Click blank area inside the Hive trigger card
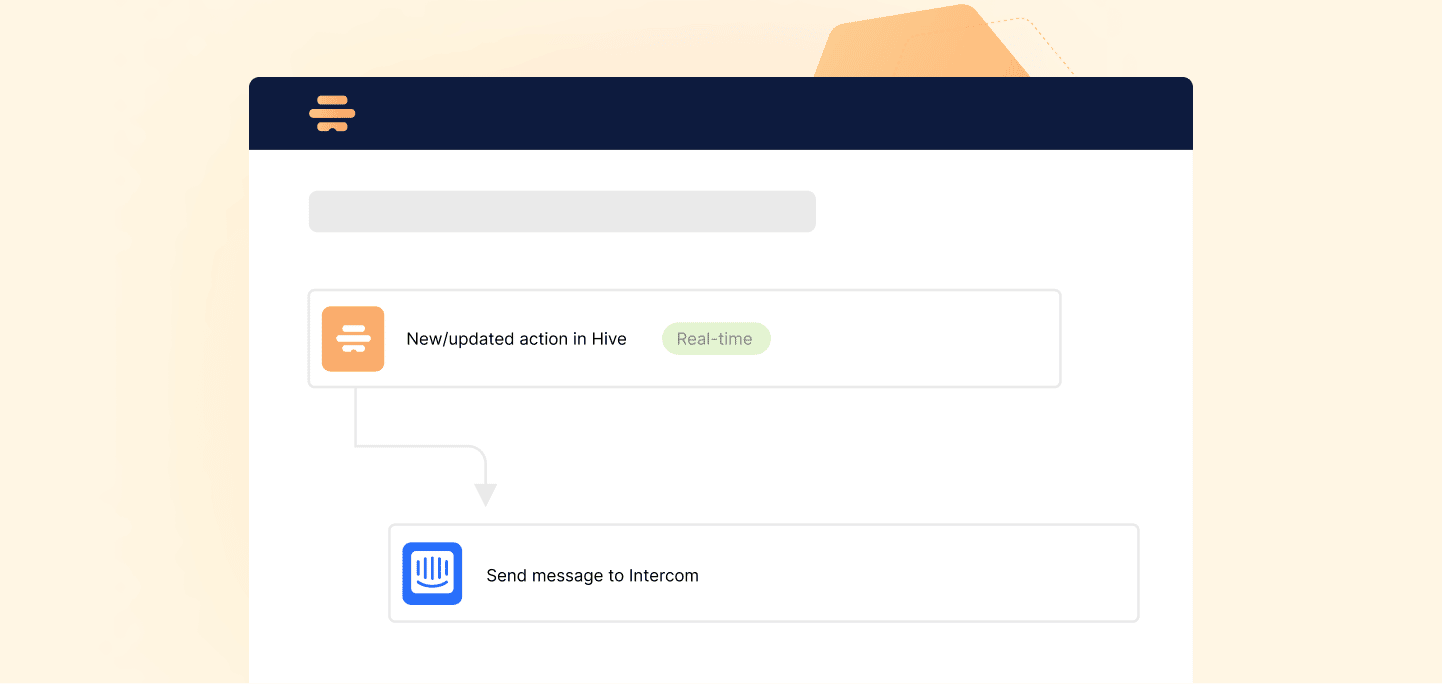The image size is (1442, 684). coord(910,339)
